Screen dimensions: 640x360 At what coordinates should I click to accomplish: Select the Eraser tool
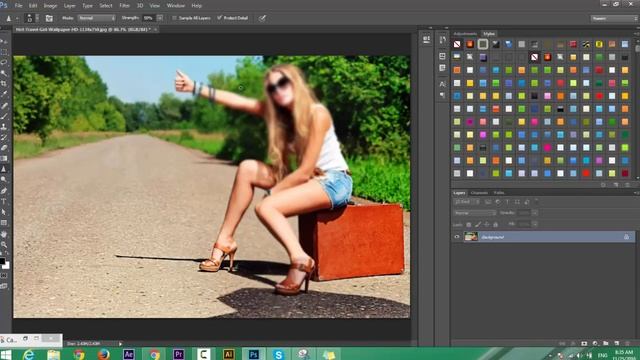click(x=4, y=148)
